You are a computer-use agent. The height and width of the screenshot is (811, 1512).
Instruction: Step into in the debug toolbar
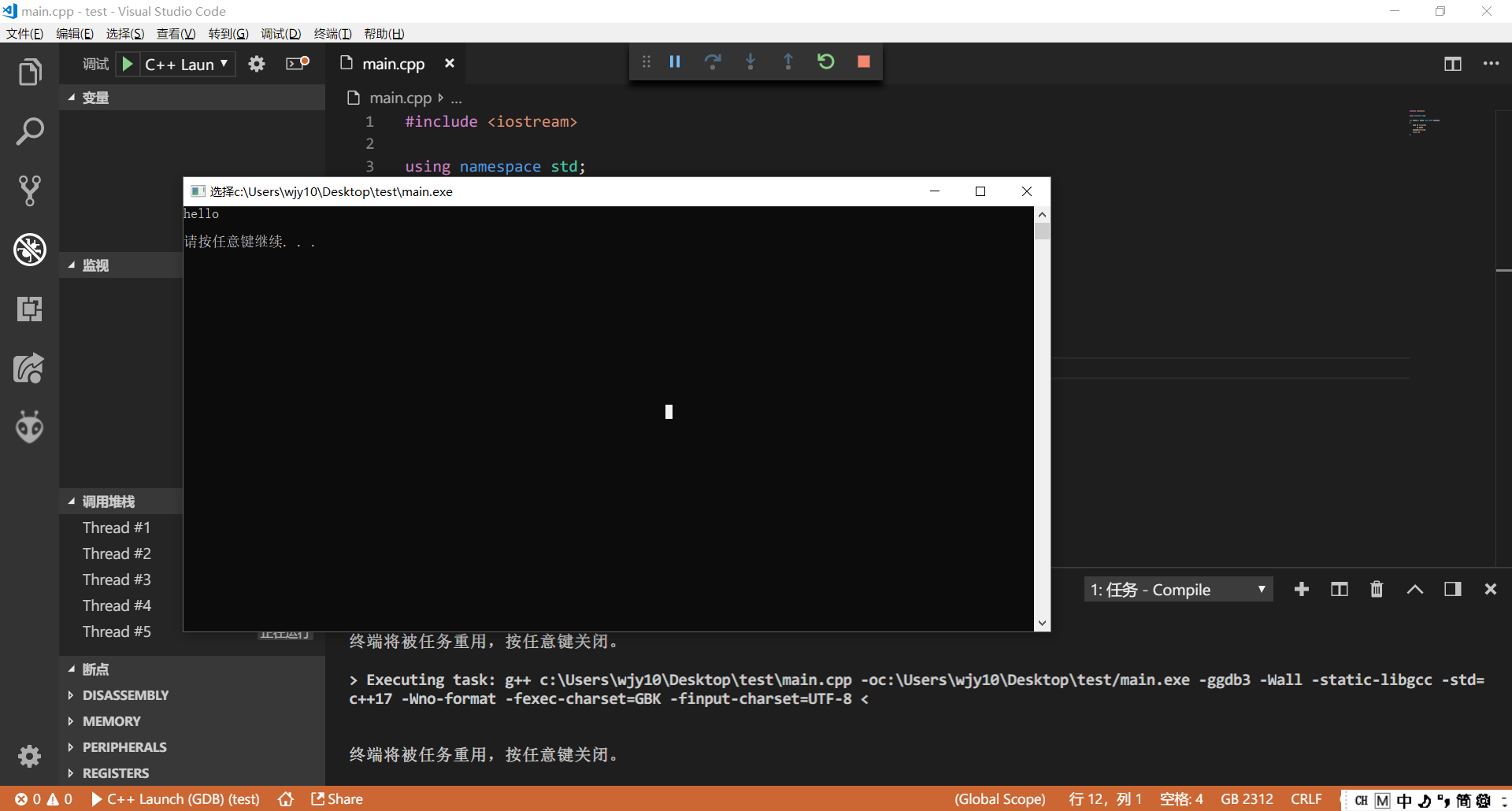coord(750,61)
